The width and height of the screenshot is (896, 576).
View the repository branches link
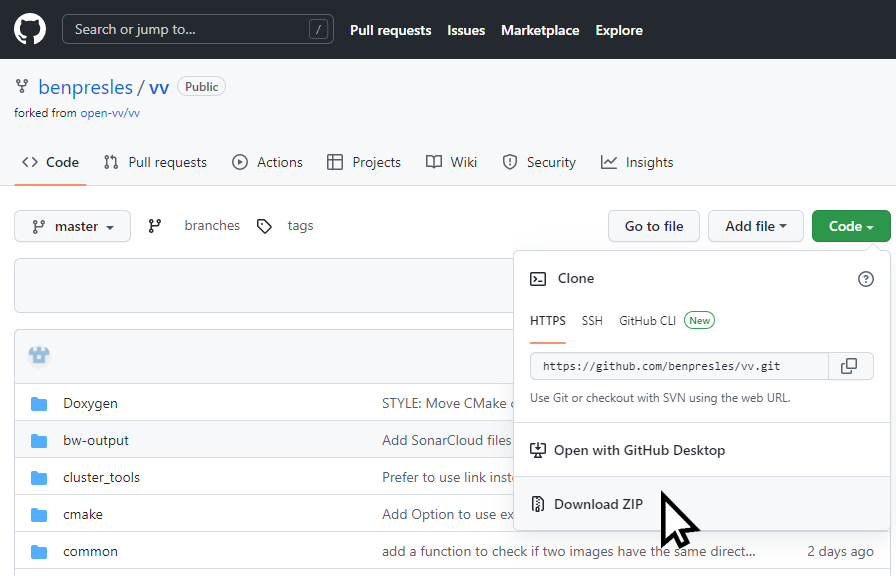click(212, 226)
